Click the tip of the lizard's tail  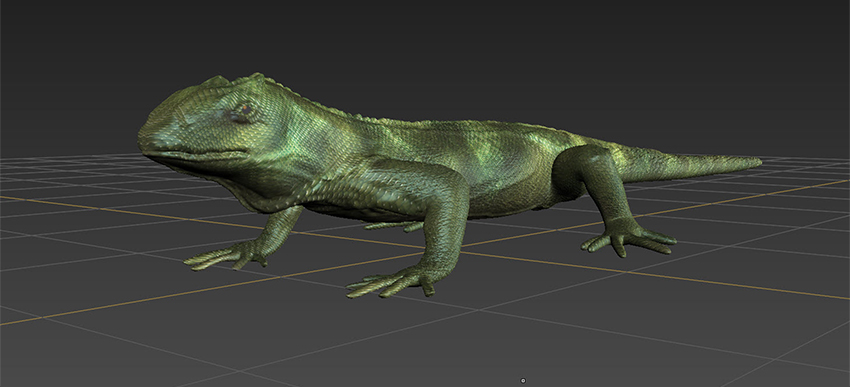pos(756,161)
